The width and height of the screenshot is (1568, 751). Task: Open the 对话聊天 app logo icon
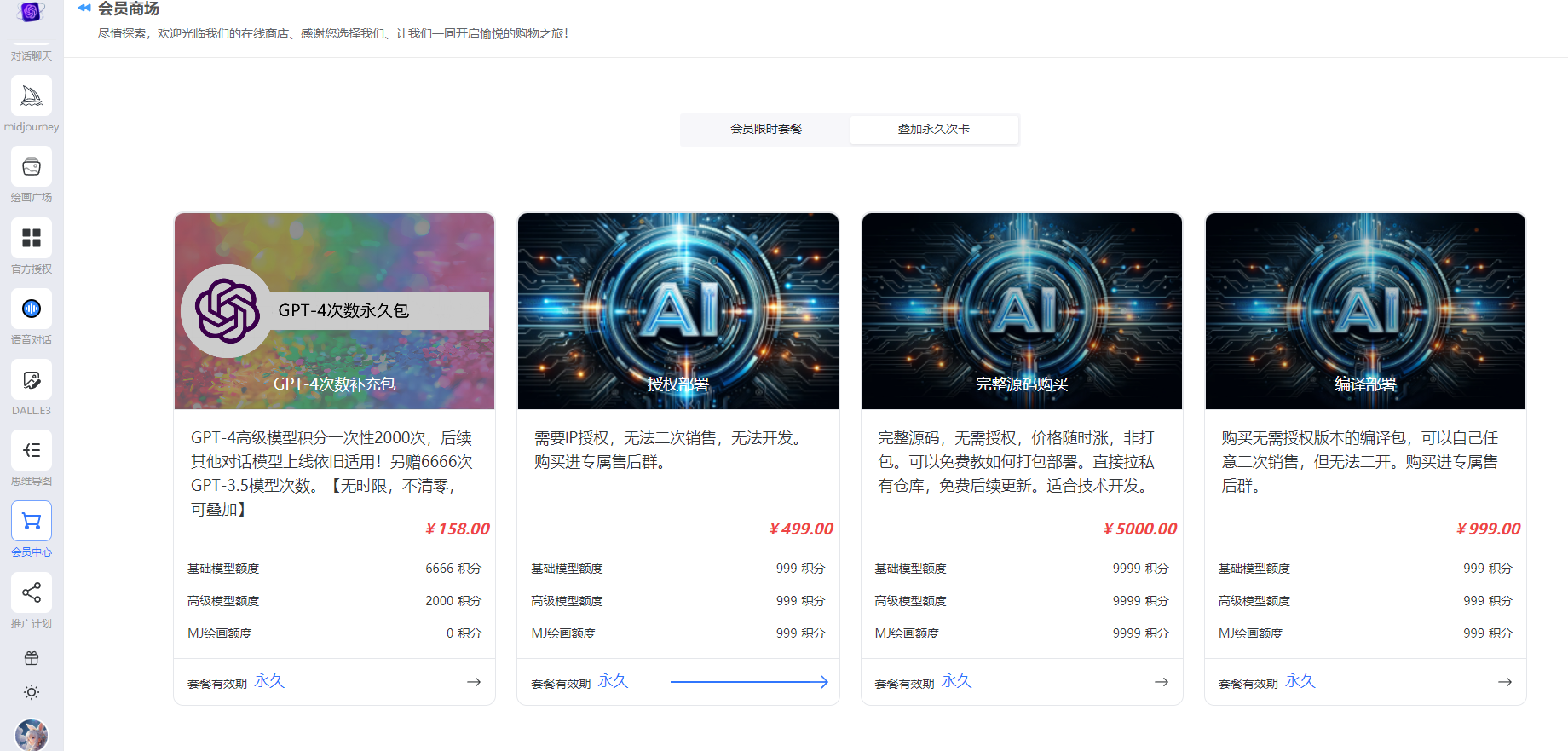point(31,12)
